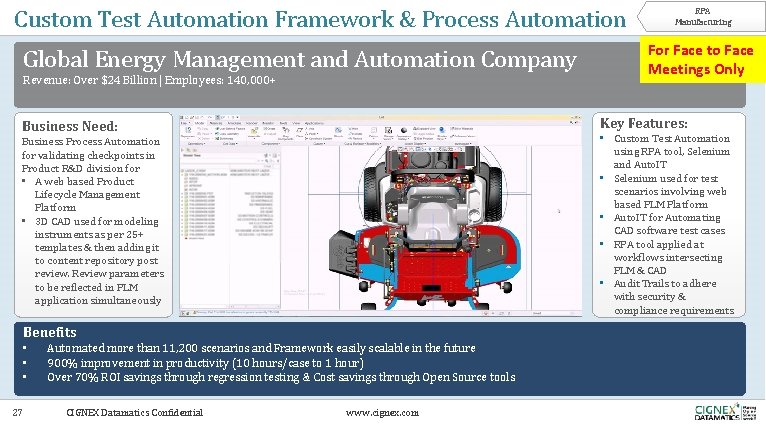Click the datum Plane icon
Viewport: 766px width, 425px height.
(299, 130)
